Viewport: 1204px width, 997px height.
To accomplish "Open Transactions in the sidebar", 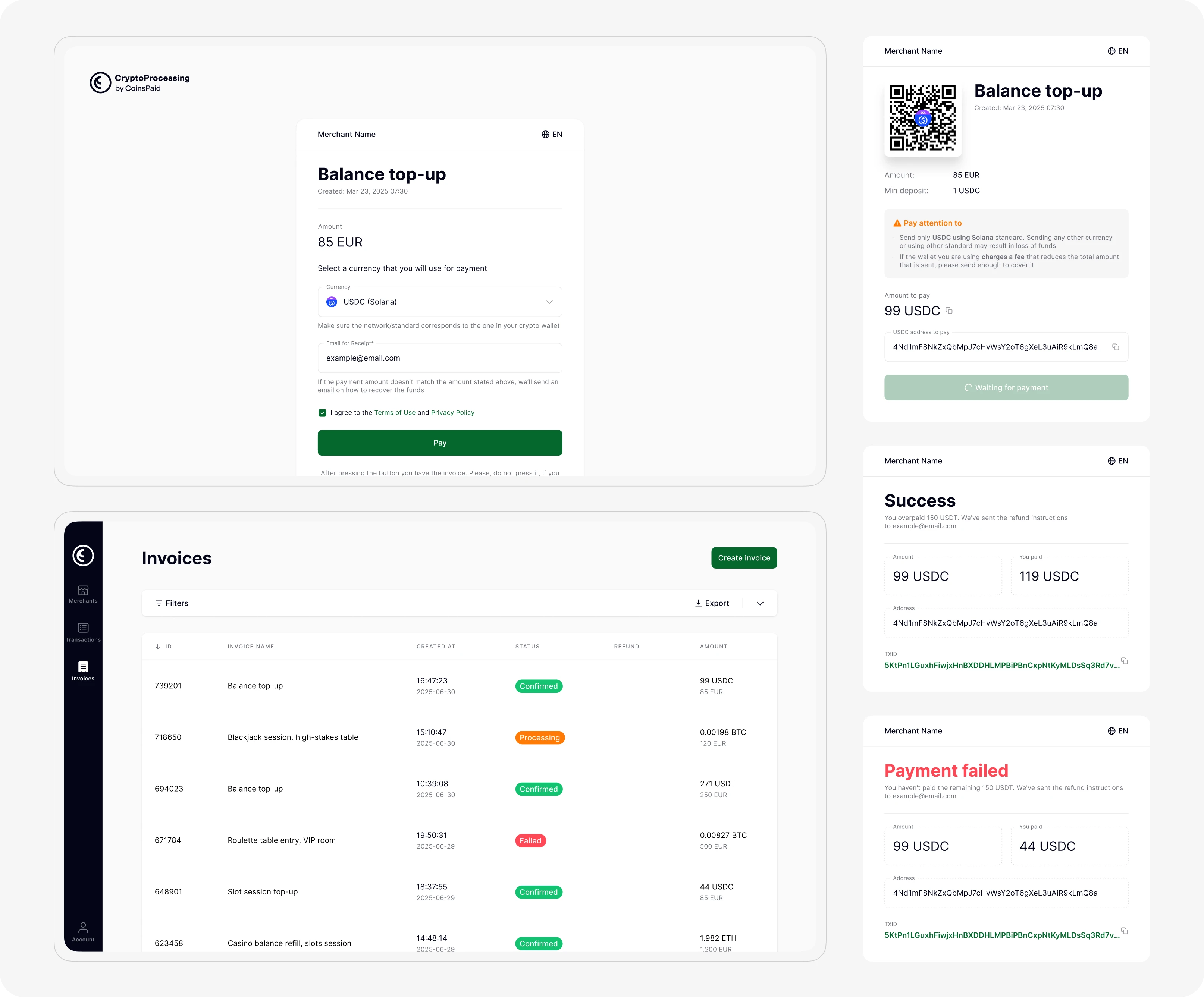I will click(83, 633).
